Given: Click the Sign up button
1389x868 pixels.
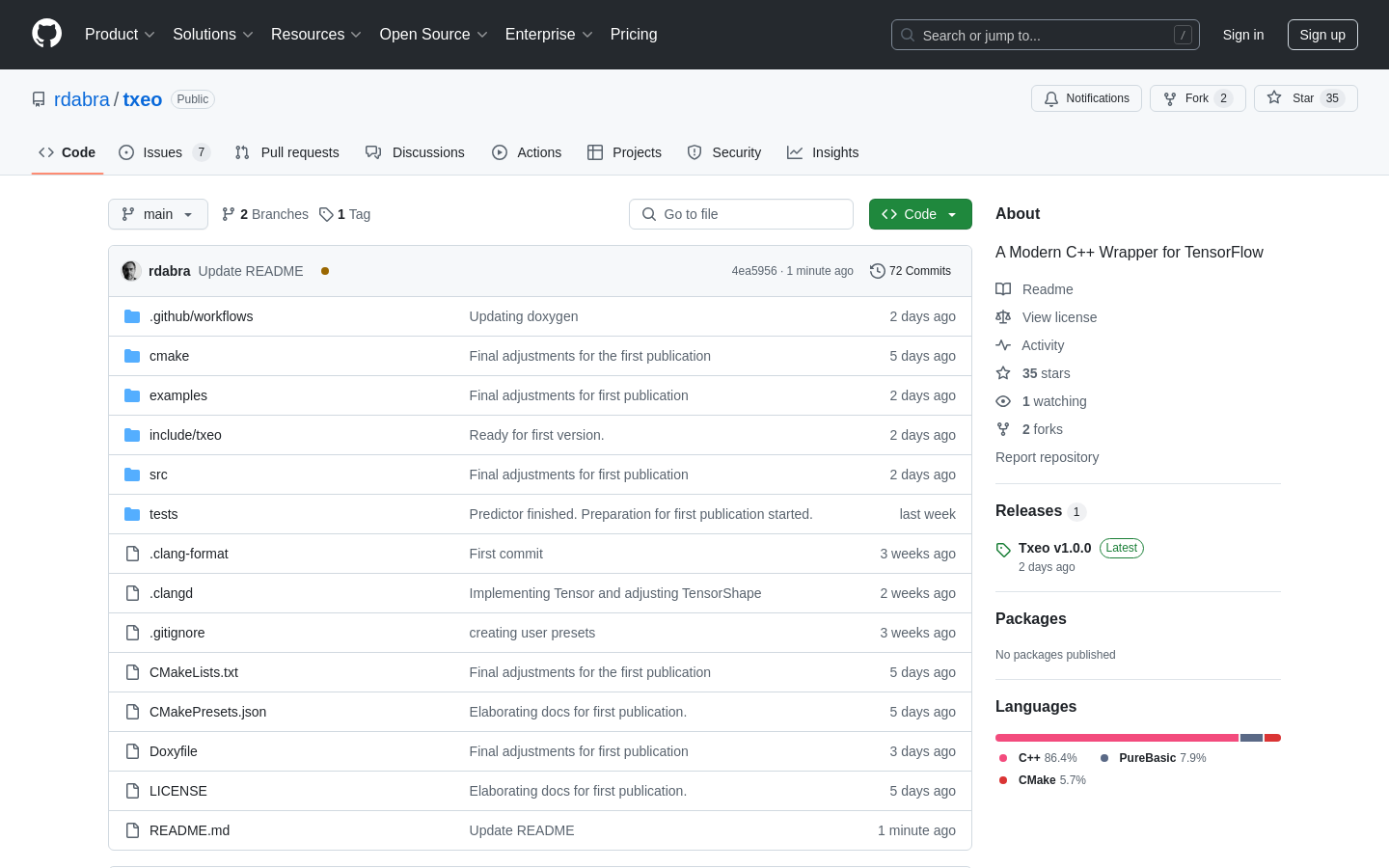Looking at the screenshot, I should coord(1322,35).
